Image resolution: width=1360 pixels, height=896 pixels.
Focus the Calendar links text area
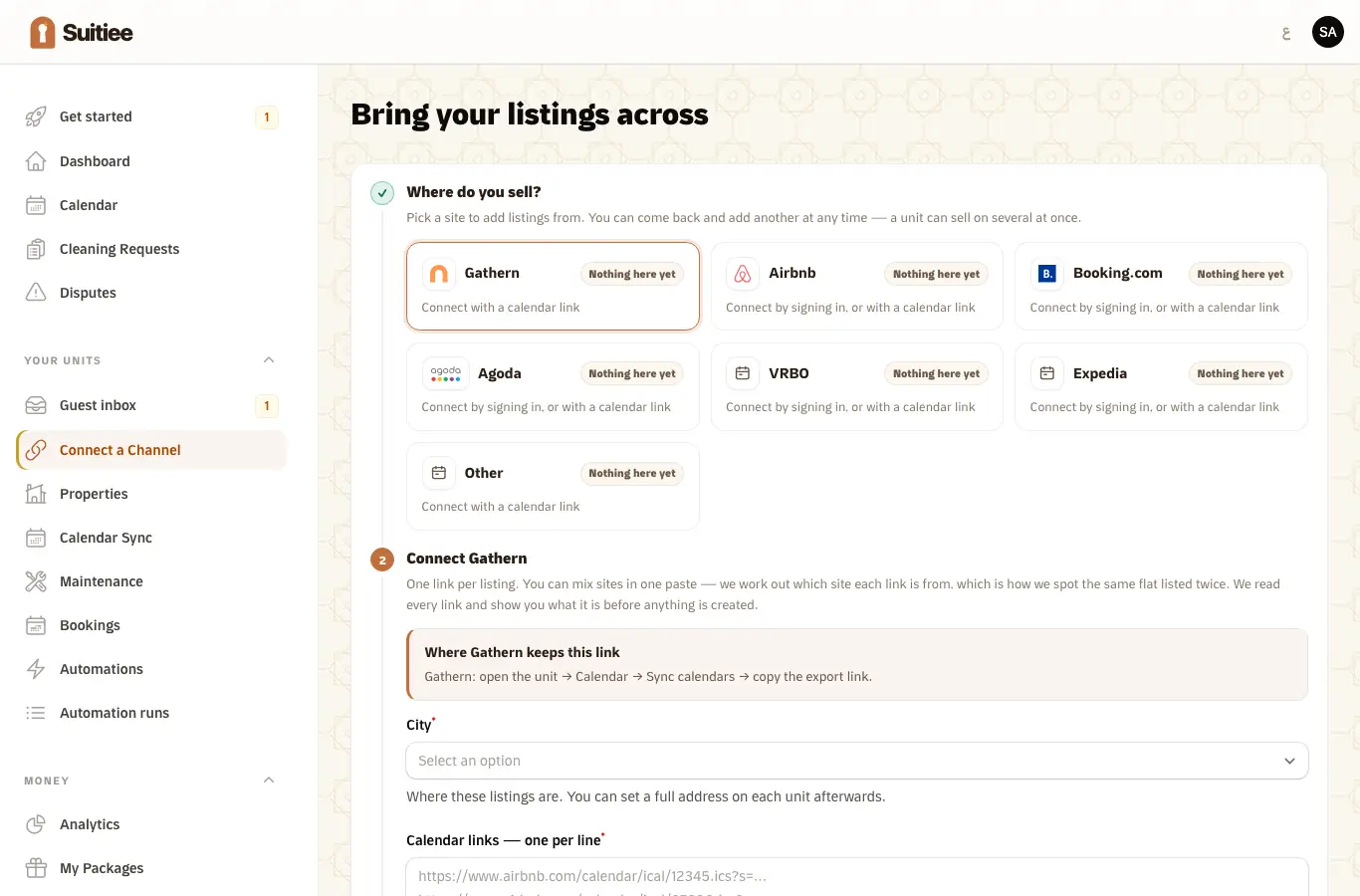coord(857,877)
